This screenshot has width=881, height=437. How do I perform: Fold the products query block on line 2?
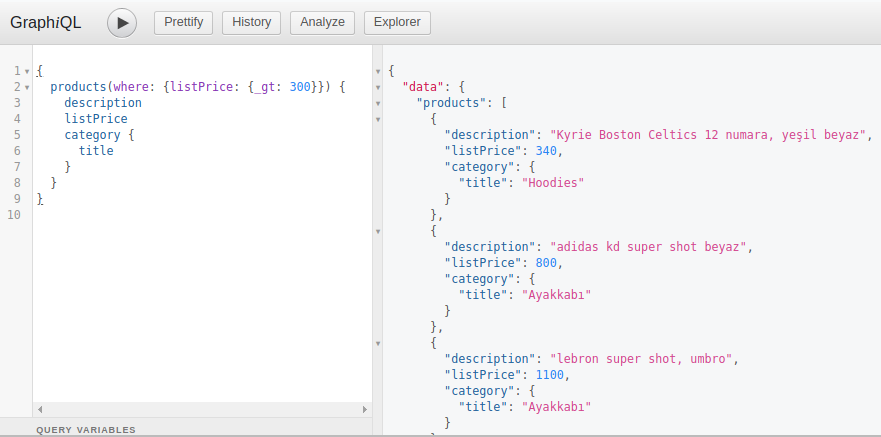tap(27, 88)
